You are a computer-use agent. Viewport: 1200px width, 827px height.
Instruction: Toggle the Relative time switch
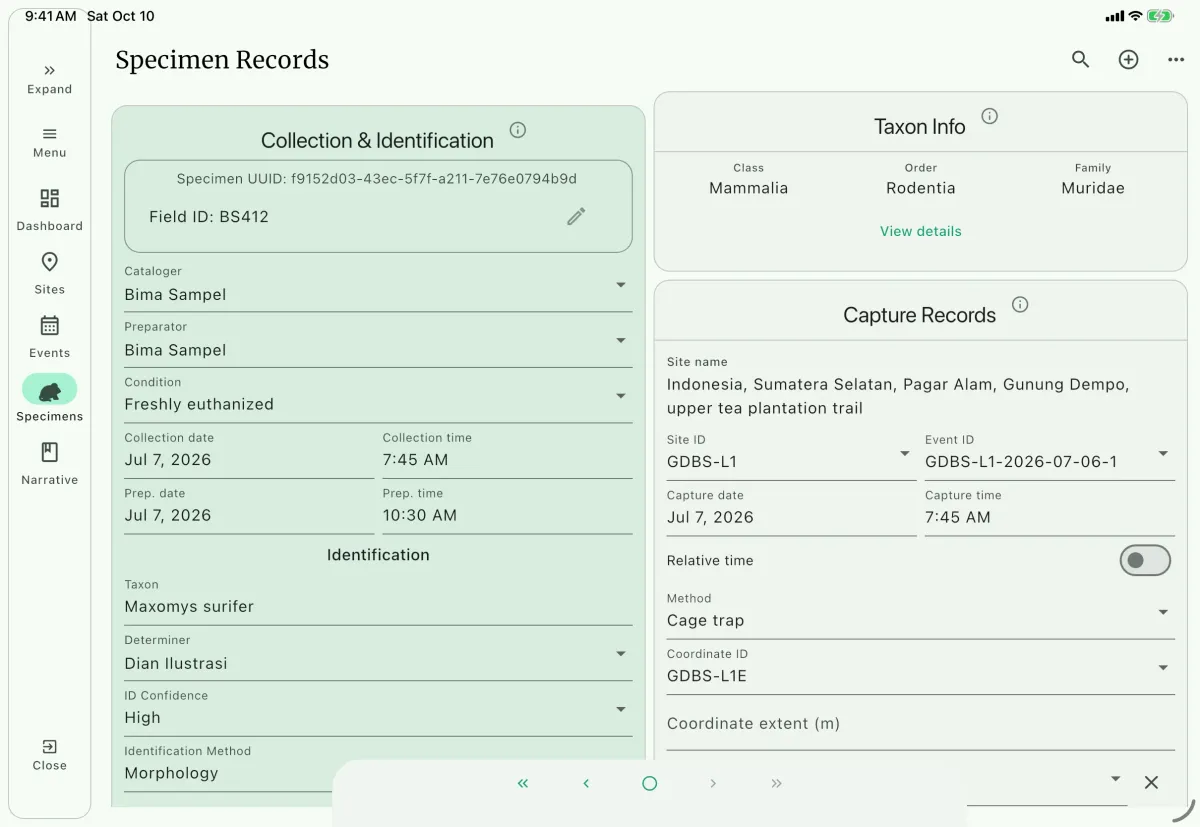click(1145, 561)
